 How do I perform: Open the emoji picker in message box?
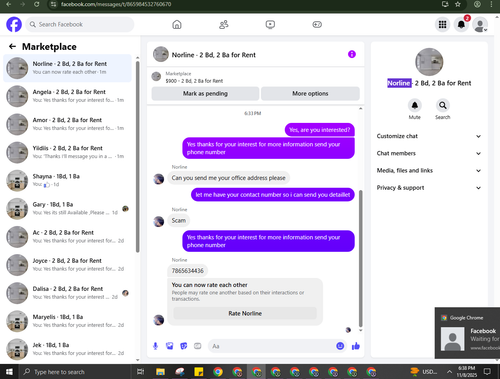340,346
